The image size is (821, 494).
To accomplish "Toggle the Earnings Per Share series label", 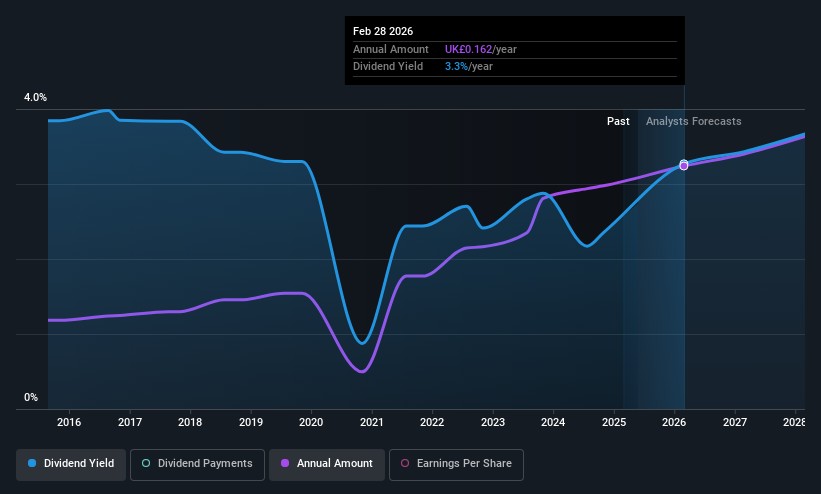I will click(x=464, y=464).
